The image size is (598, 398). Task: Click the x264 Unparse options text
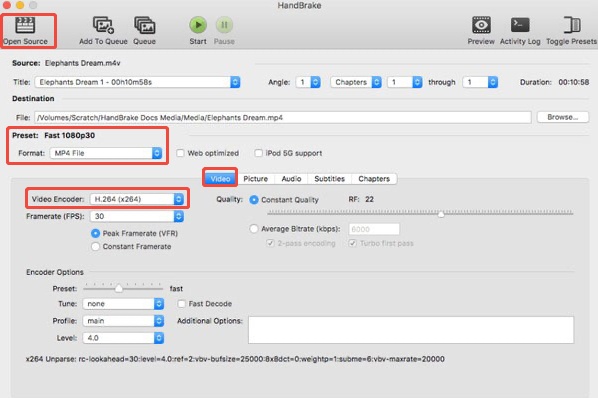pyautogui.click(x=235, y=359)
